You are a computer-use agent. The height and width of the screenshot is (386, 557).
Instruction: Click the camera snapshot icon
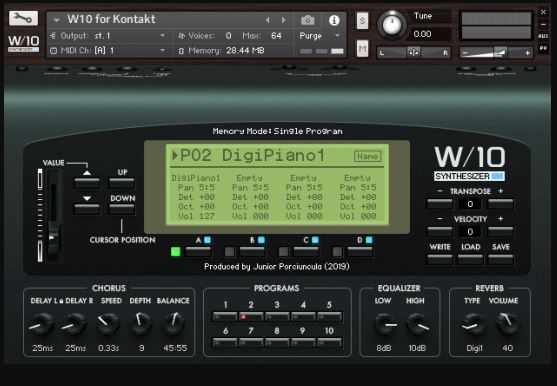[x=308, y=20]
